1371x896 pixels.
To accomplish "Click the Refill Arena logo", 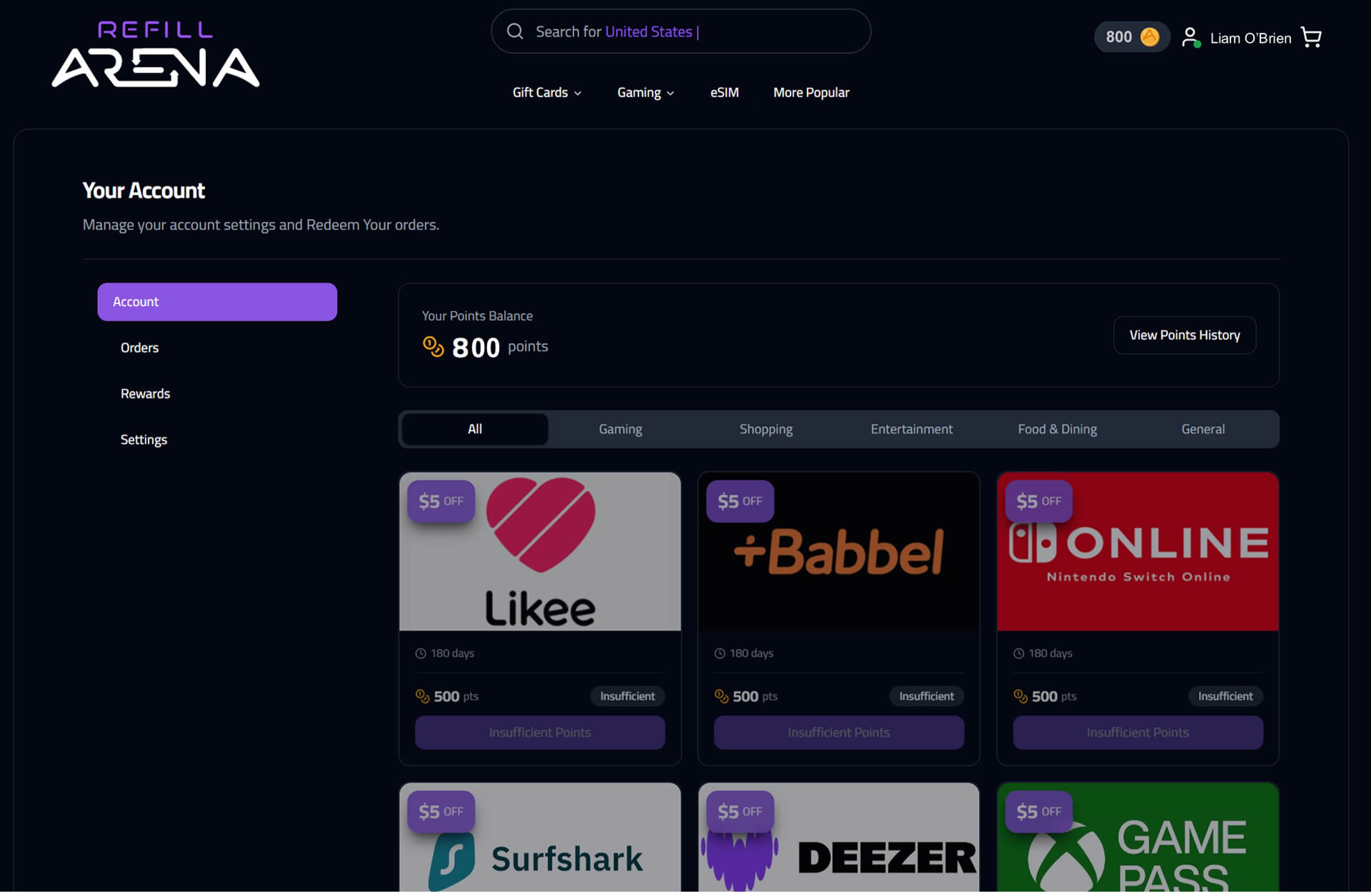I will pyautogui.click(x=155, y=55).
